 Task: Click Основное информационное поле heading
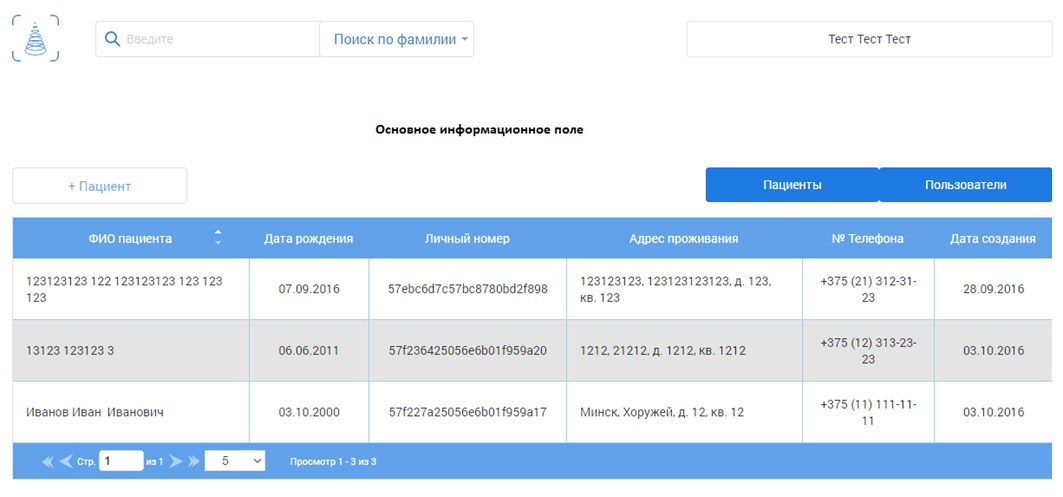click(479, 130)
